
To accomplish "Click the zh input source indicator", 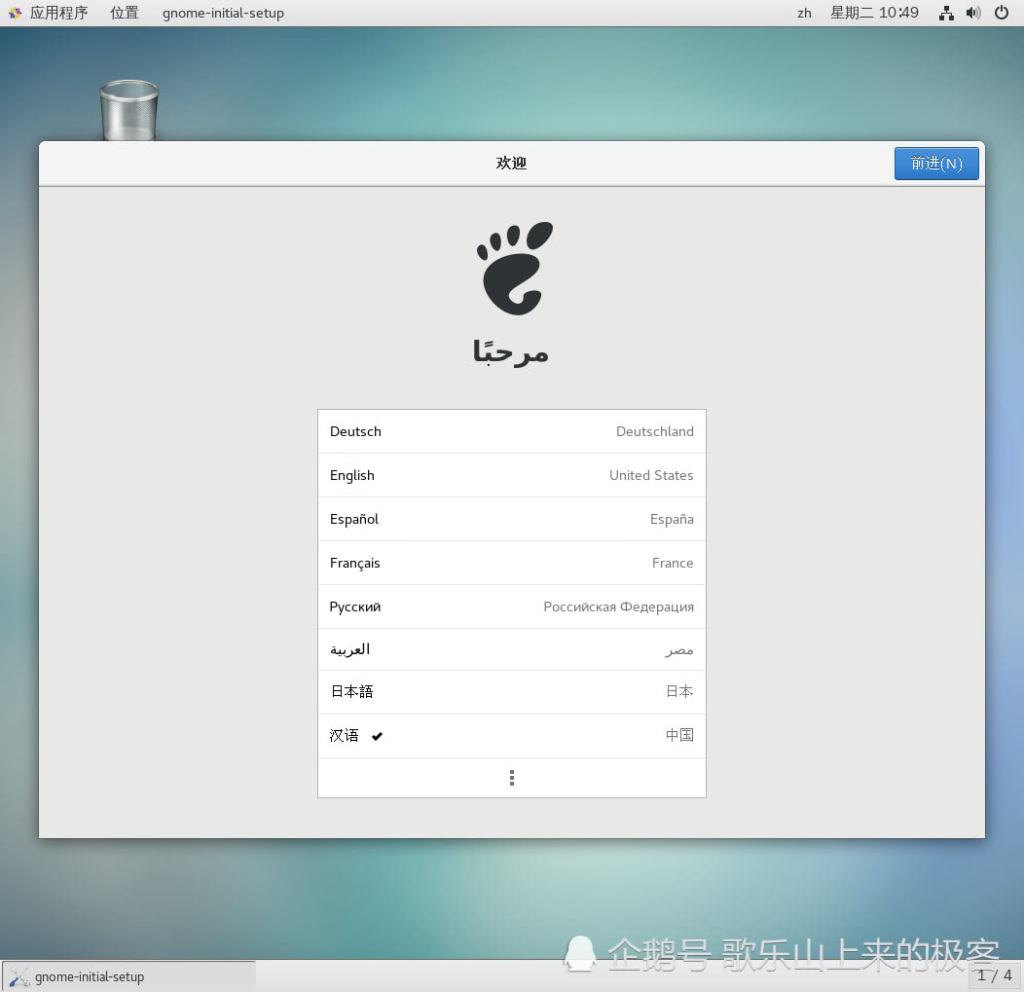I will [804, 13].
